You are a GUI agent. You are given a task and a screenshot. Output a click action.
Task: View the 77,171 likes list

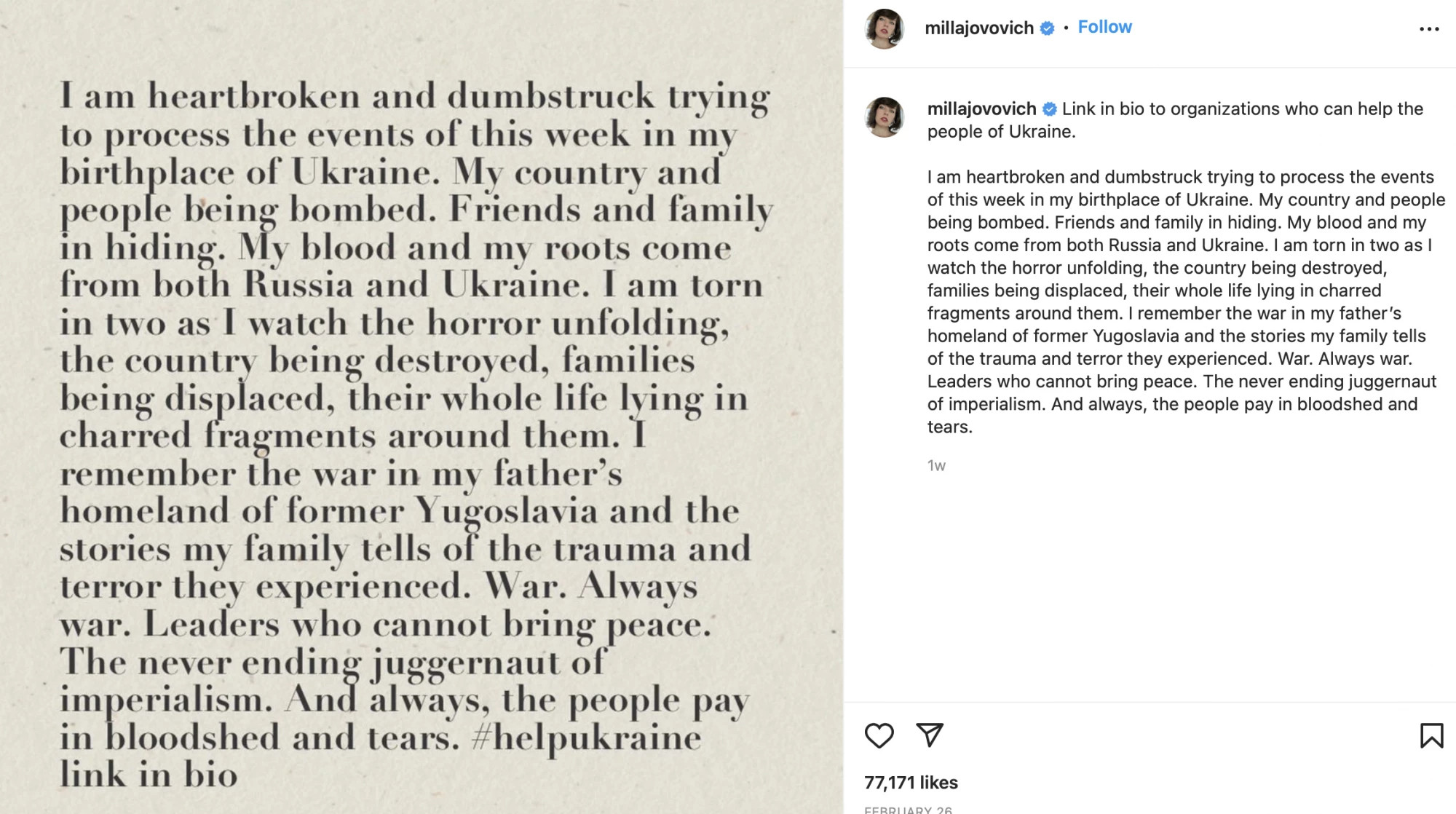pos(911,783)
